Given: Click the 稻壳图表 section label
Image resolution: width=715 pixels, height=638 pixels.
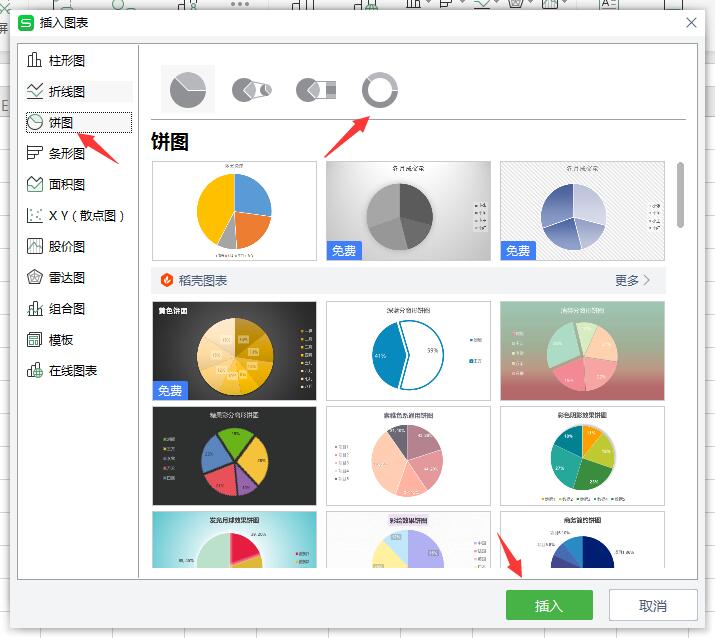Looking at the screenshot, I should pyautogui.click(x=202, y=280).
